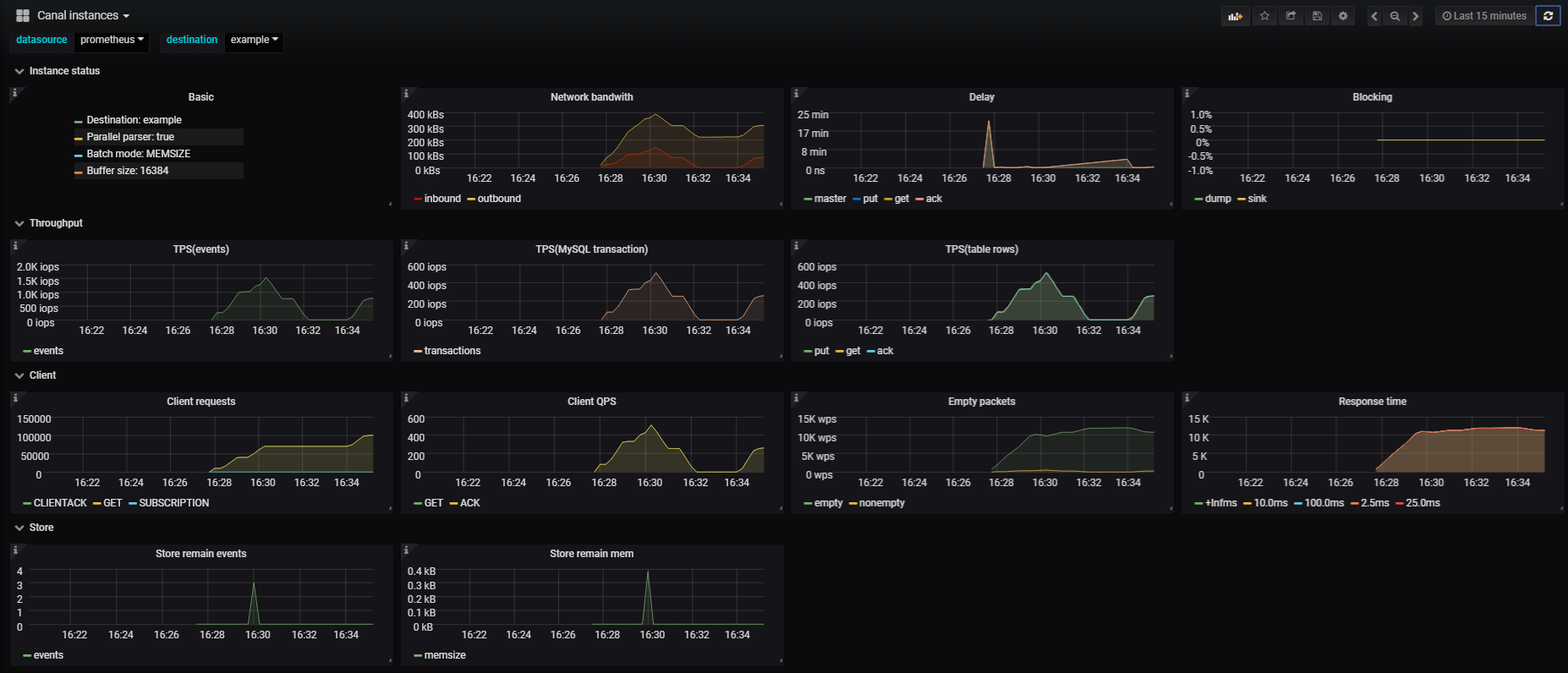The height and width of the screenshot is (673, 1568).
Task: Click the Add panel icon
Action: [1236, 16]
